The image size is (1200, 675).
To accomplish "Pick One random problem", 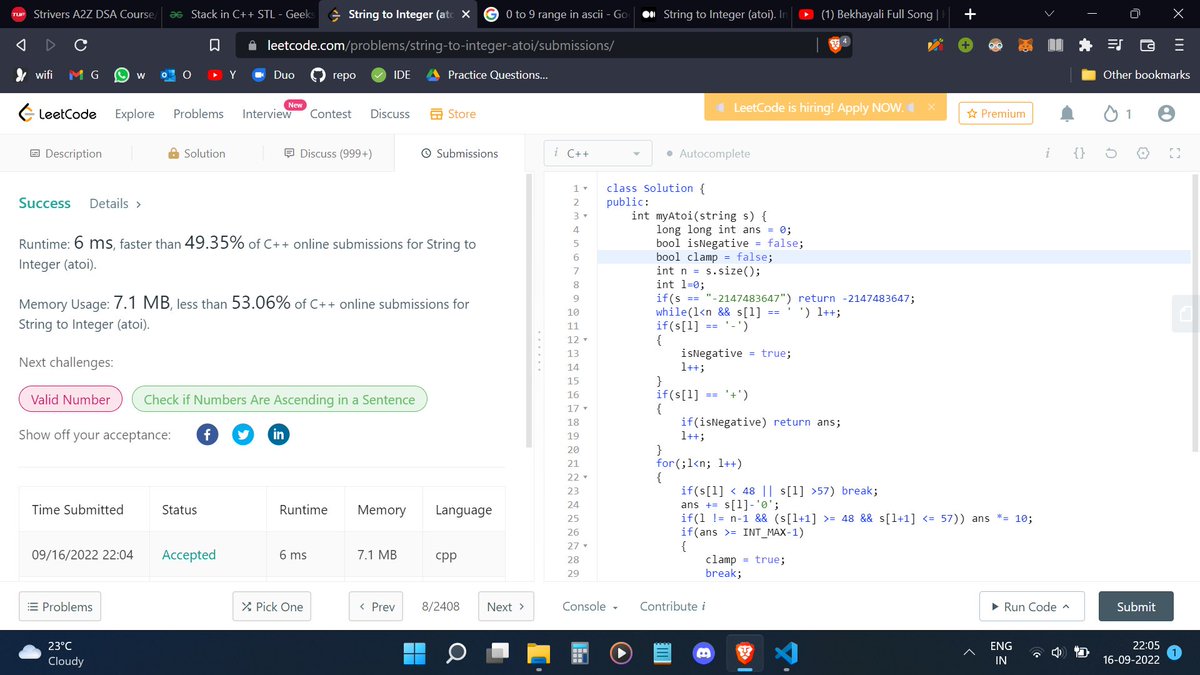I will (272, 607).
